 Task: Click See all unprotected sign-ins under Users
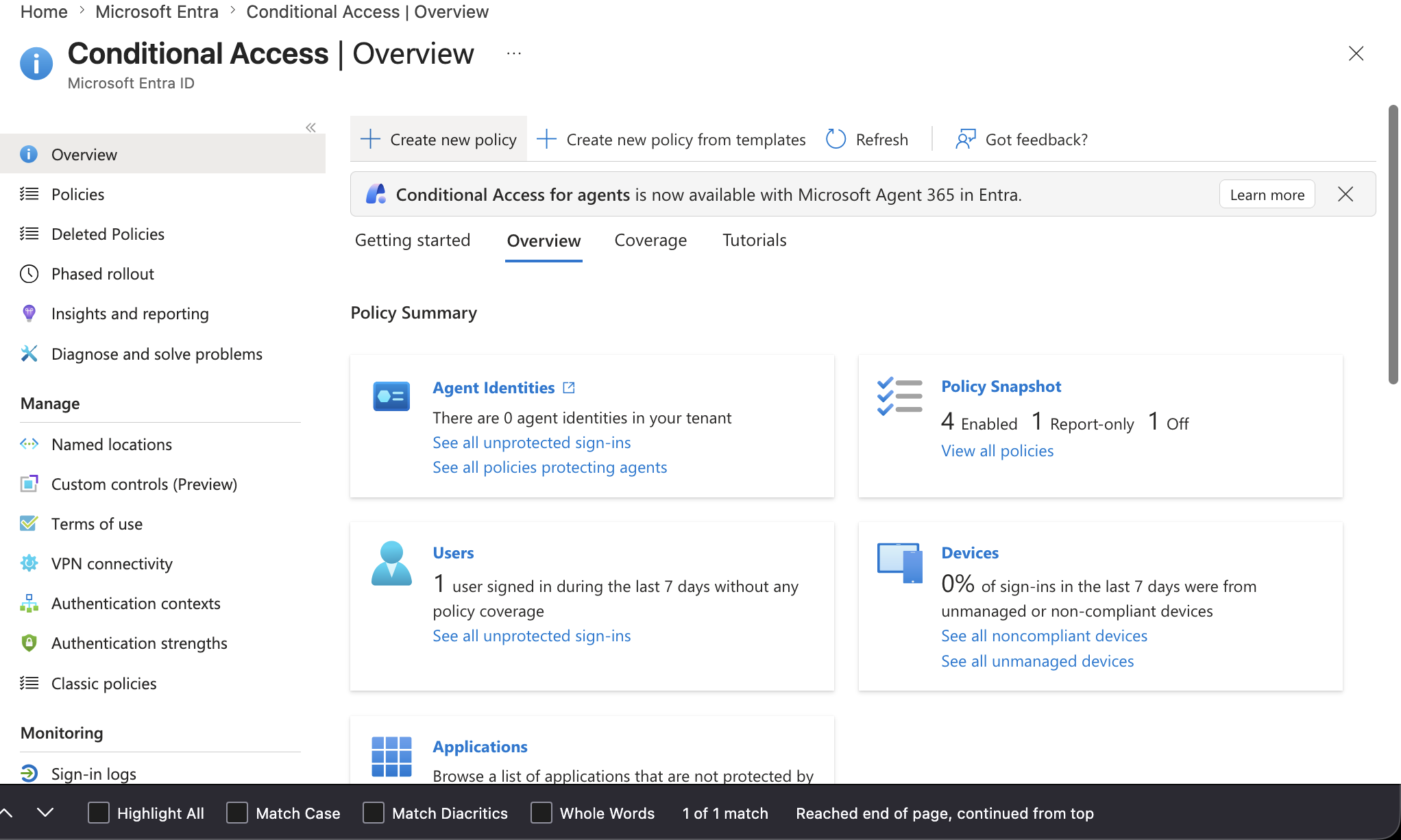coord(531,636)
